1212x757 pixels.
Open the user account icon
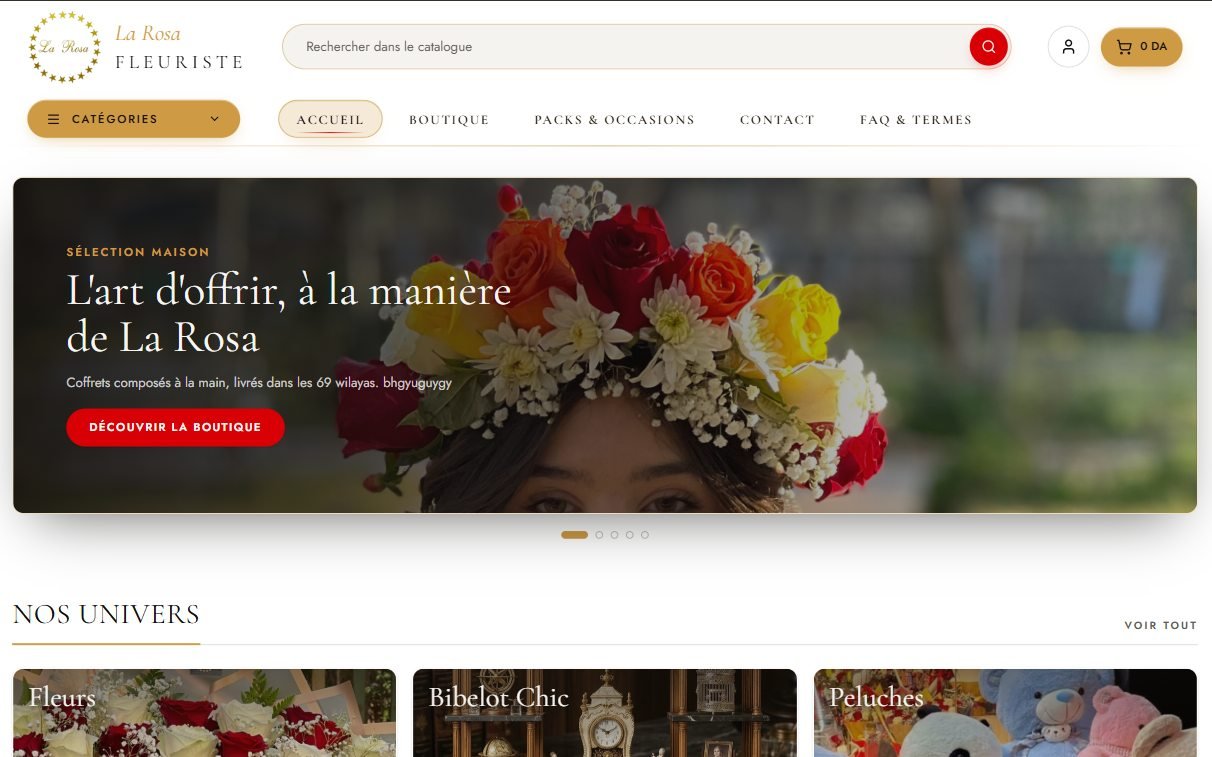[x=1068, y=47]
